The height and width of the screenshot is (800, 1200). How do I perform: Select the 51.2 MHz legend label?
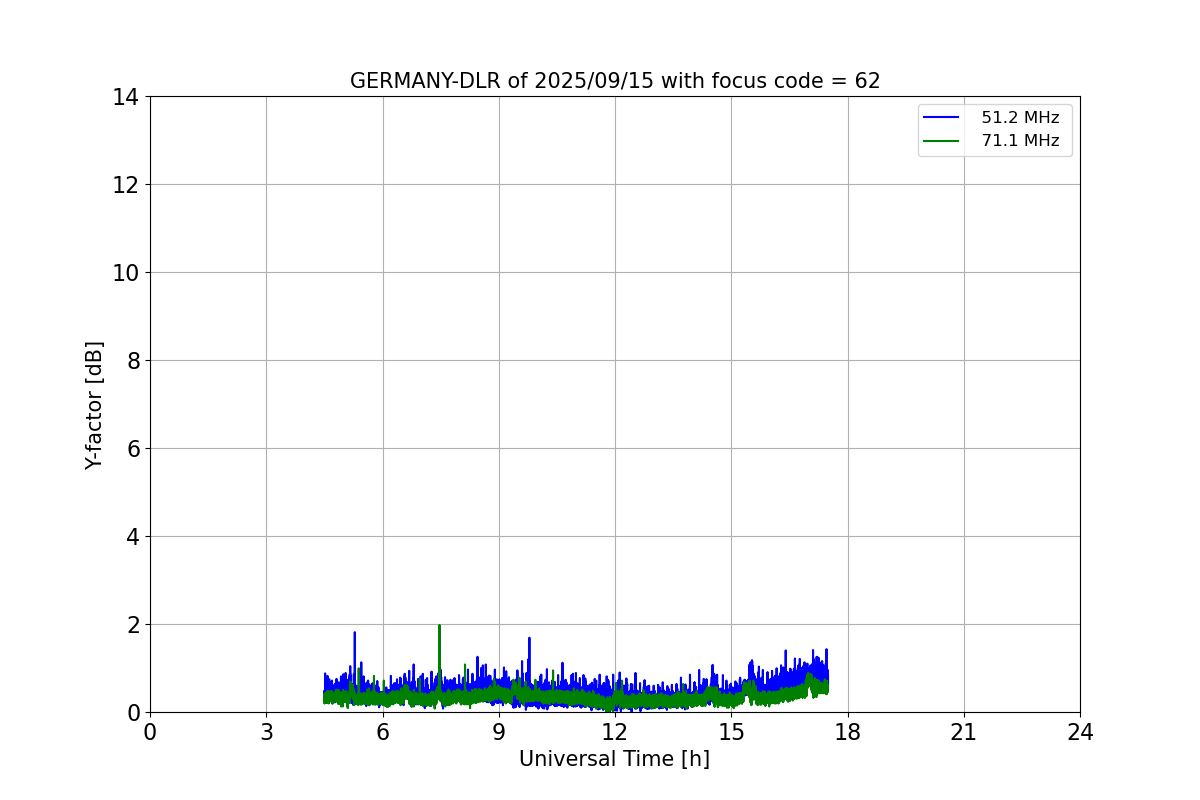click(1020, 118)
